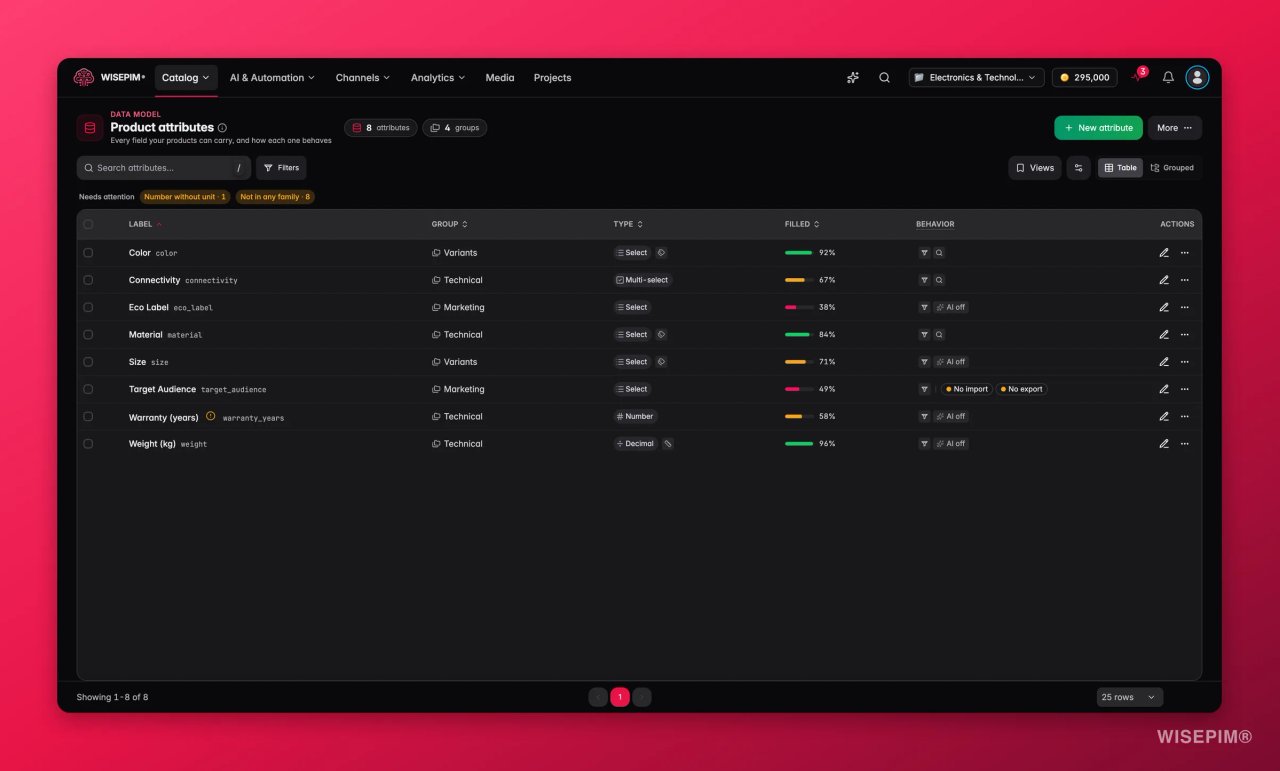Click the warning icon beside Warranty (years)

[210, 416]
